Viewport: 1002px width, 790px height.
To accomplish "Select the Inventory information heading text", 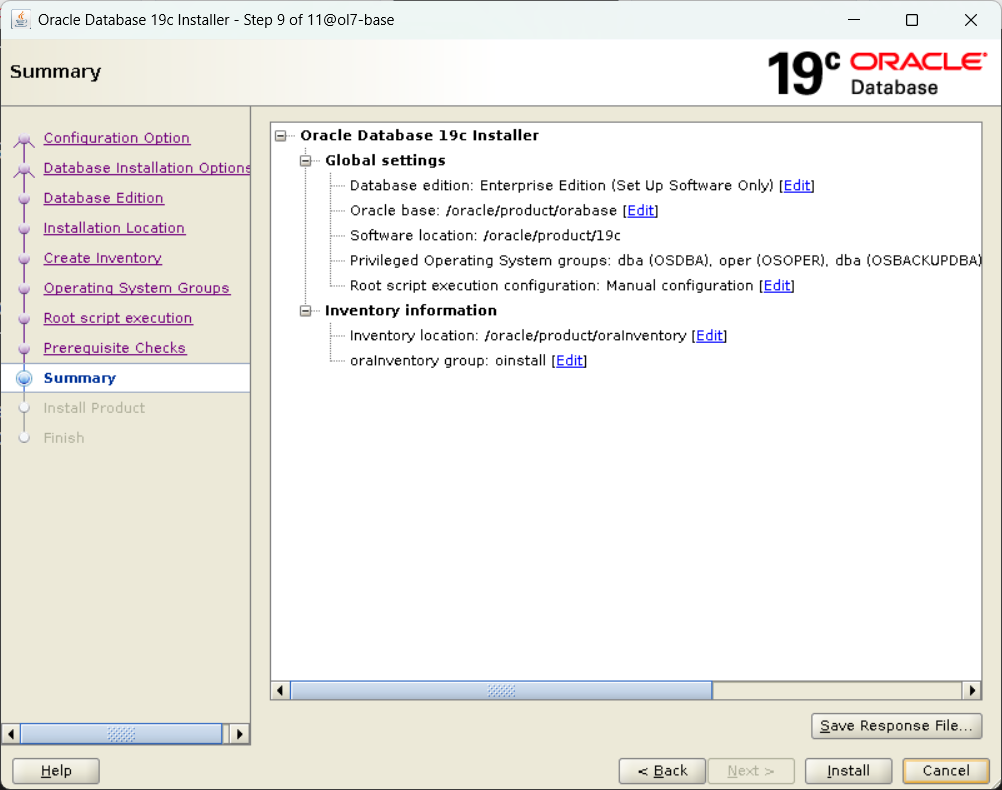I will tap(411, 311).
